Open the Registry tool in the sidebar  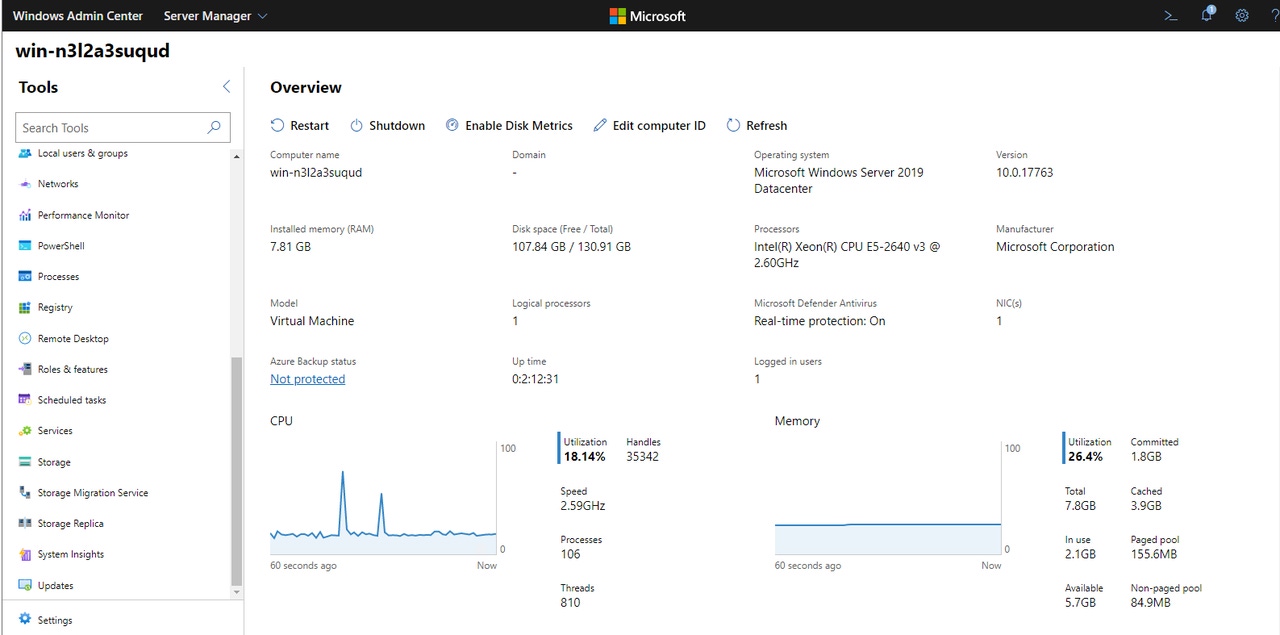click(57, 307)
